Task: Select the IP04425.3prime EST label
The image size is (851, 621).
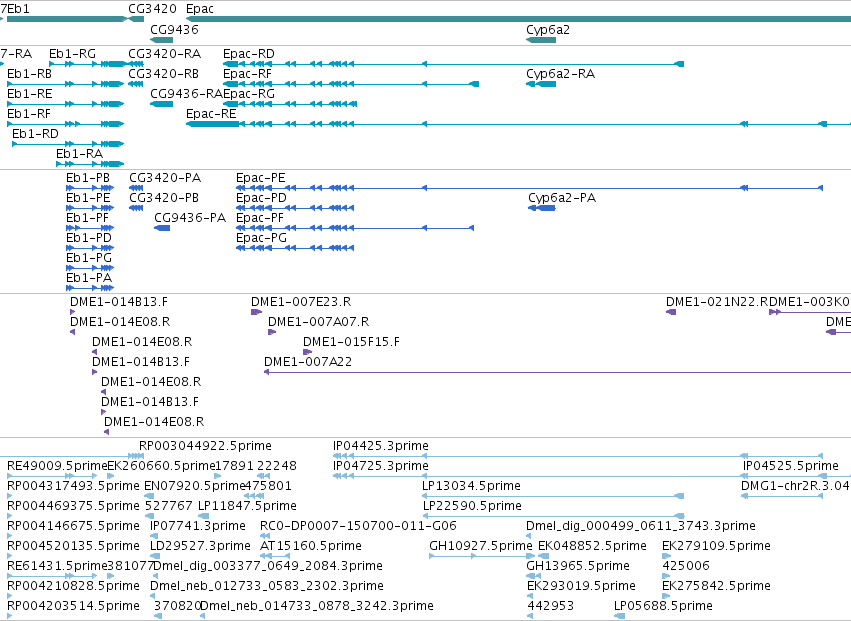Action: pos(380,446)
